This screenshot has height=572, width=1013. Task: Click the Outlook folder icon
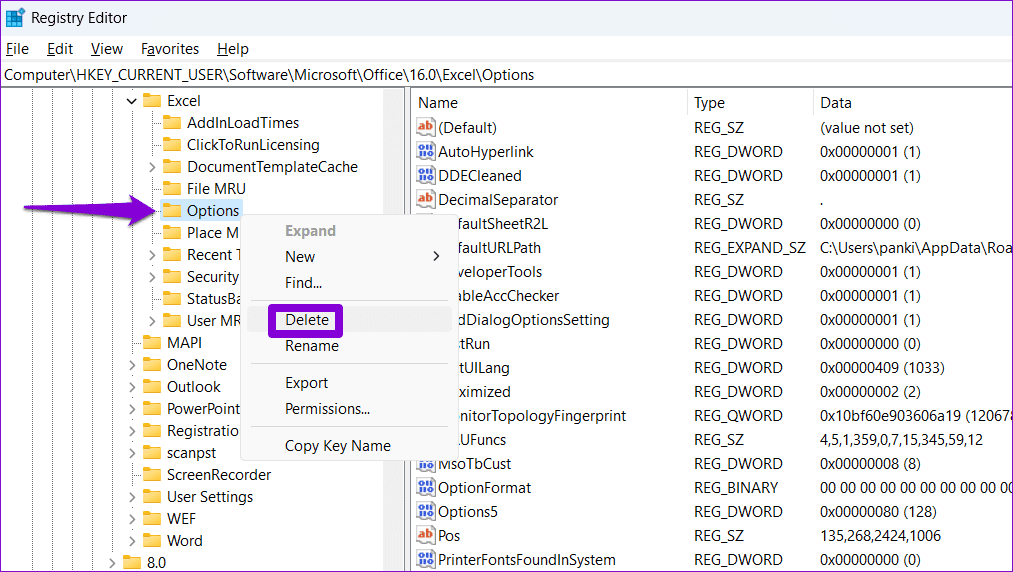coord(152,387)
